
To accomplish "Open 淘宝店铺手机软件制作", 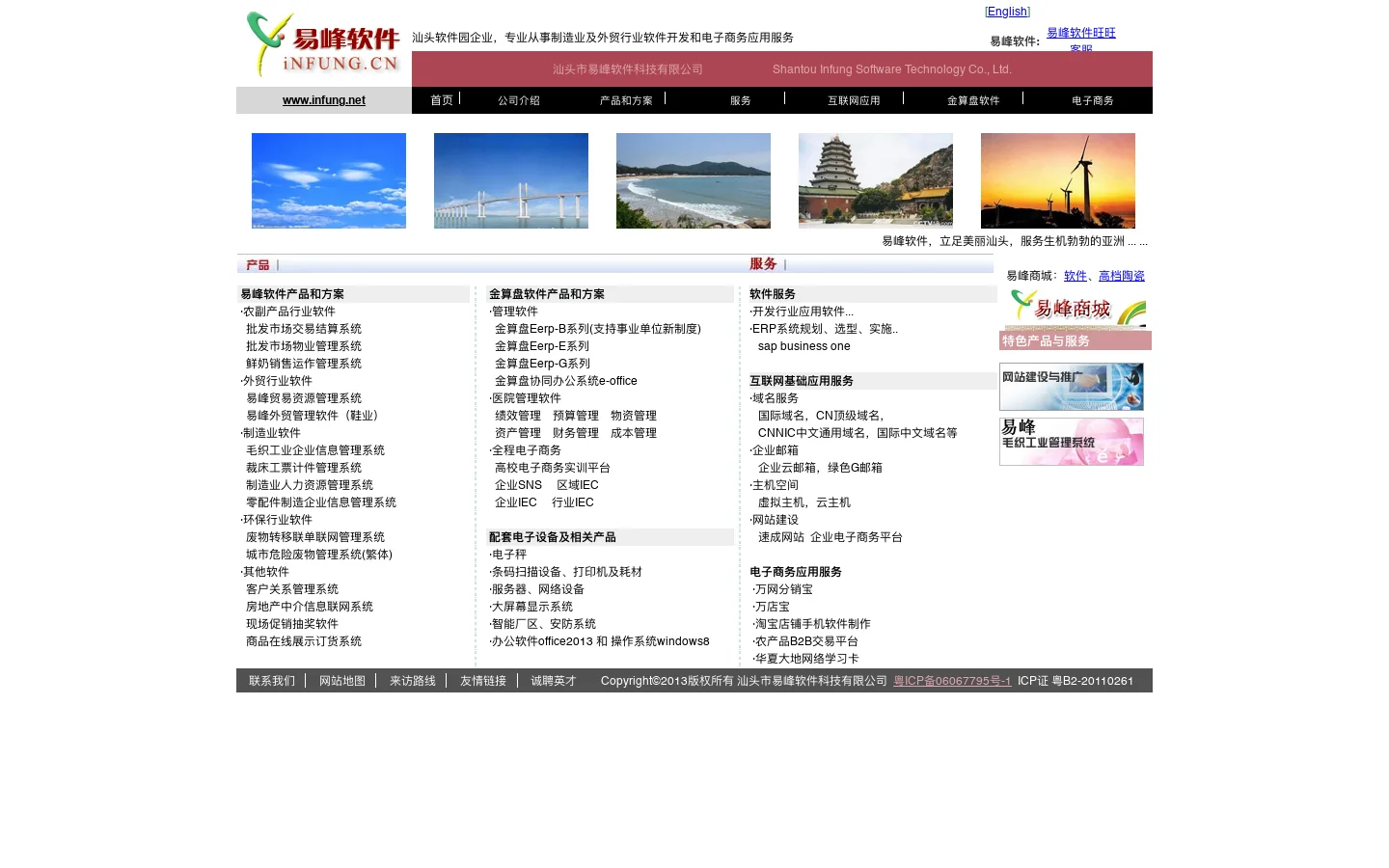I will (x=813, y=624).
